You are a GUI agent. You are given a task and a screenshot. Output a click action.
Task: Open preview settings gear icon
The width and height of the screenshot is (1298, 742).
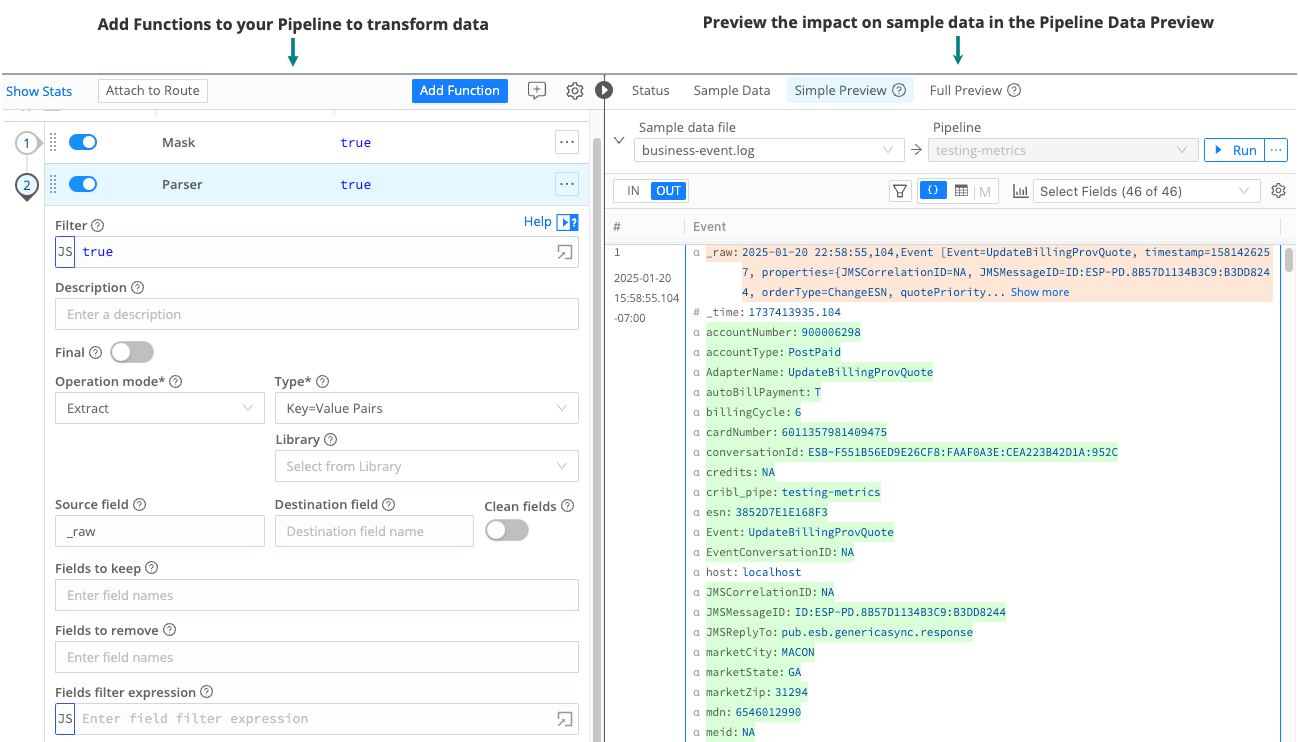(1278, 190)
